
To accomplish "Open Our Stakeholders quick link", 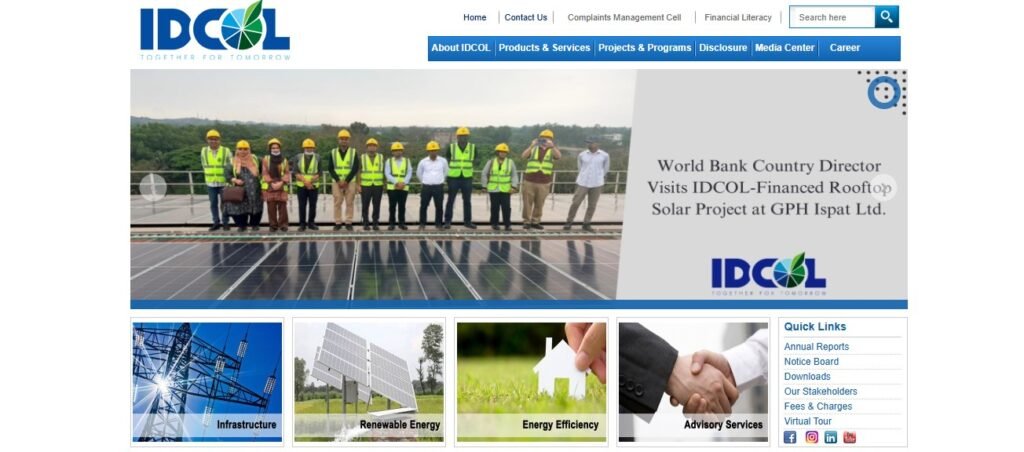I will click(x=821, y=392).
